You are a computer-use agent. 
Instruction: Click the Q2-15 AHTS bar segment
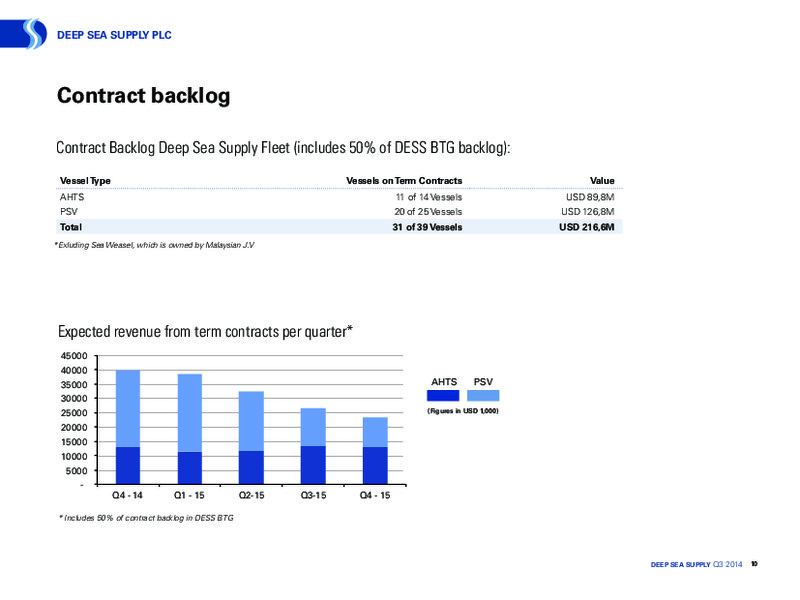(252, 467)
